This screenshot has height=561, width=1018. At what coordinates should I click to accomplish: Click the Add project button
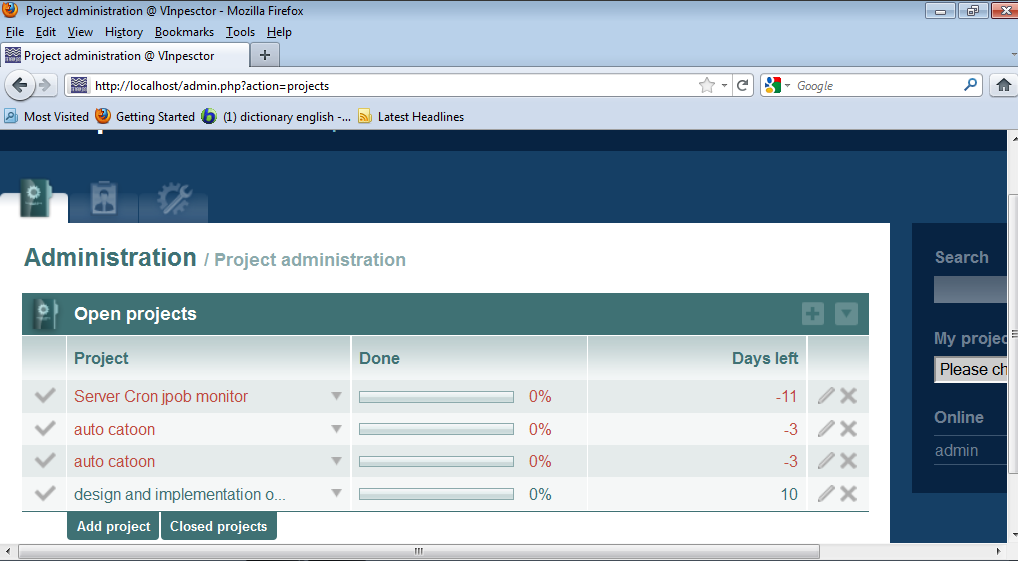(x=113, y=526)
